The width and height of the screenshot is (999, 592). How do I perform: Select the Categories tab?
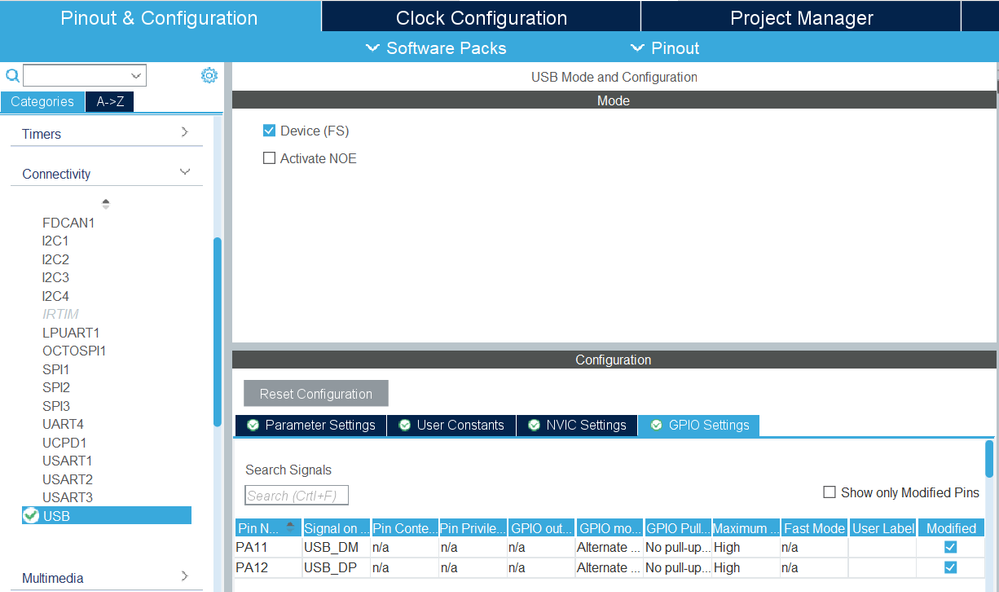click(42, 101)
